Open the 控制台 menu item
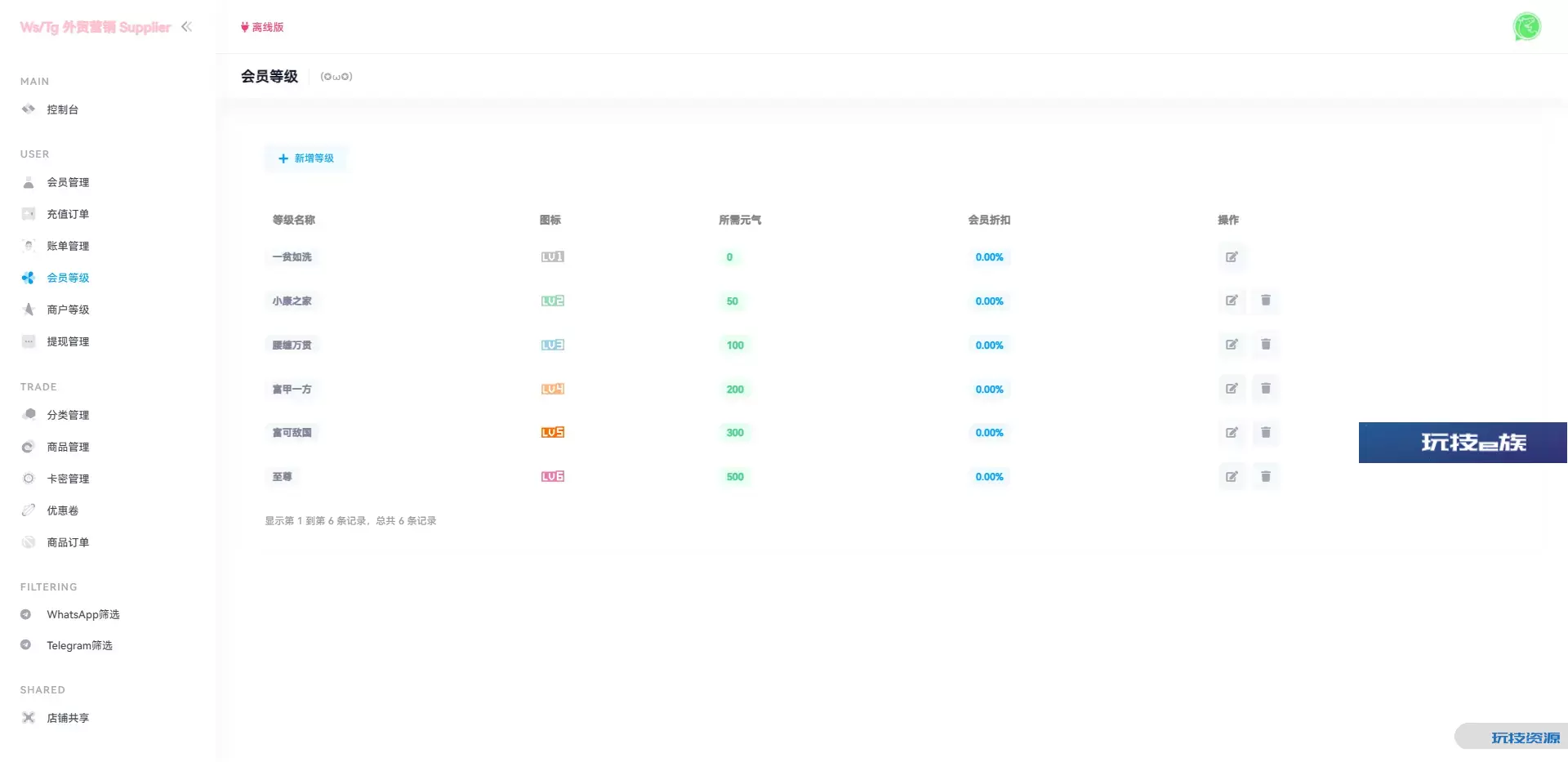 click(x=63, y=109)
